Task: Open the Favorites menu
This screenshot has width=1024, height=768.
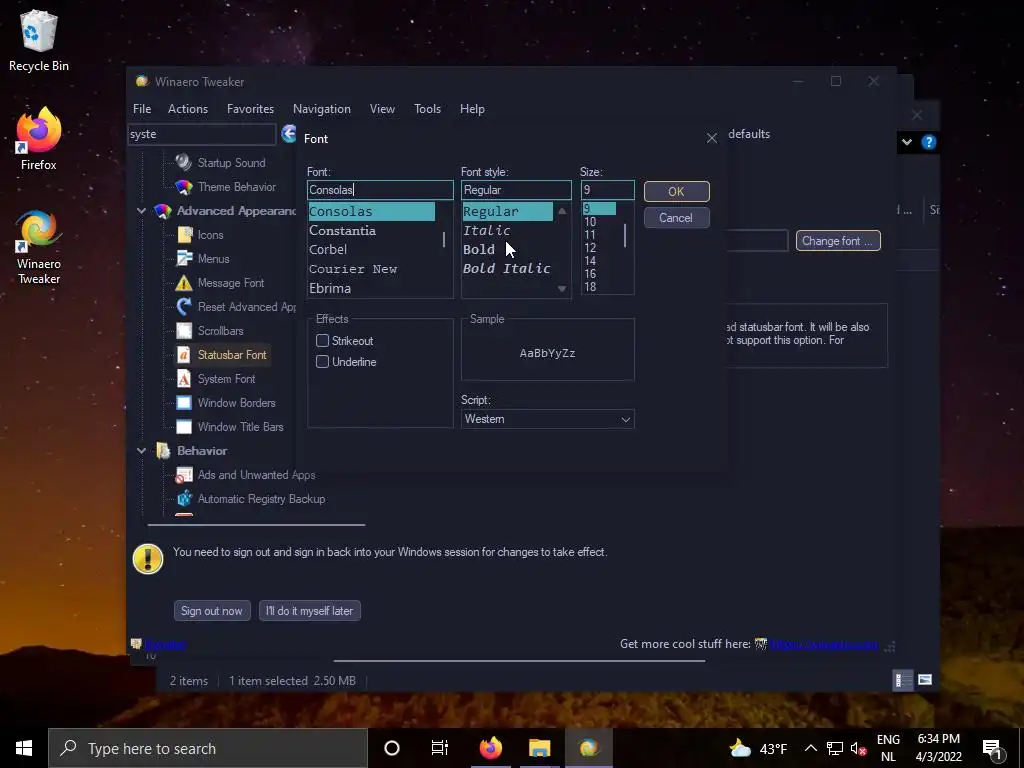Action: (250, 109)
